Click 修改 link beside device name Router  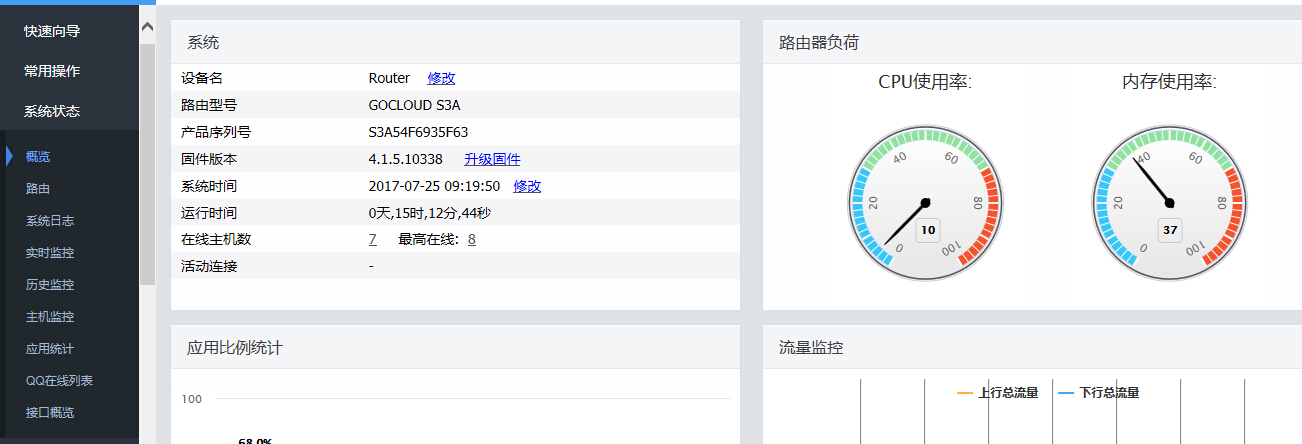pos(441,78)
